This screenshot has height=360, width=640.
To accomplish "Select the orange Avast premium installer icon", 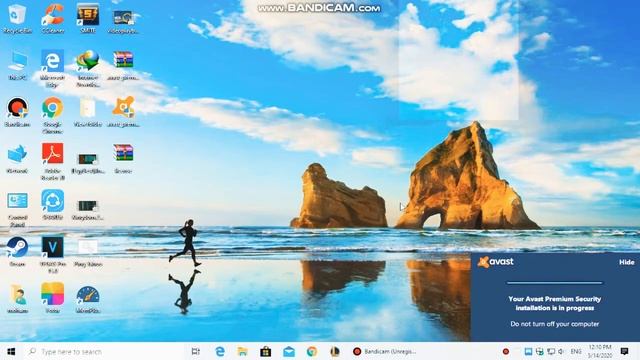I will 123,111.
